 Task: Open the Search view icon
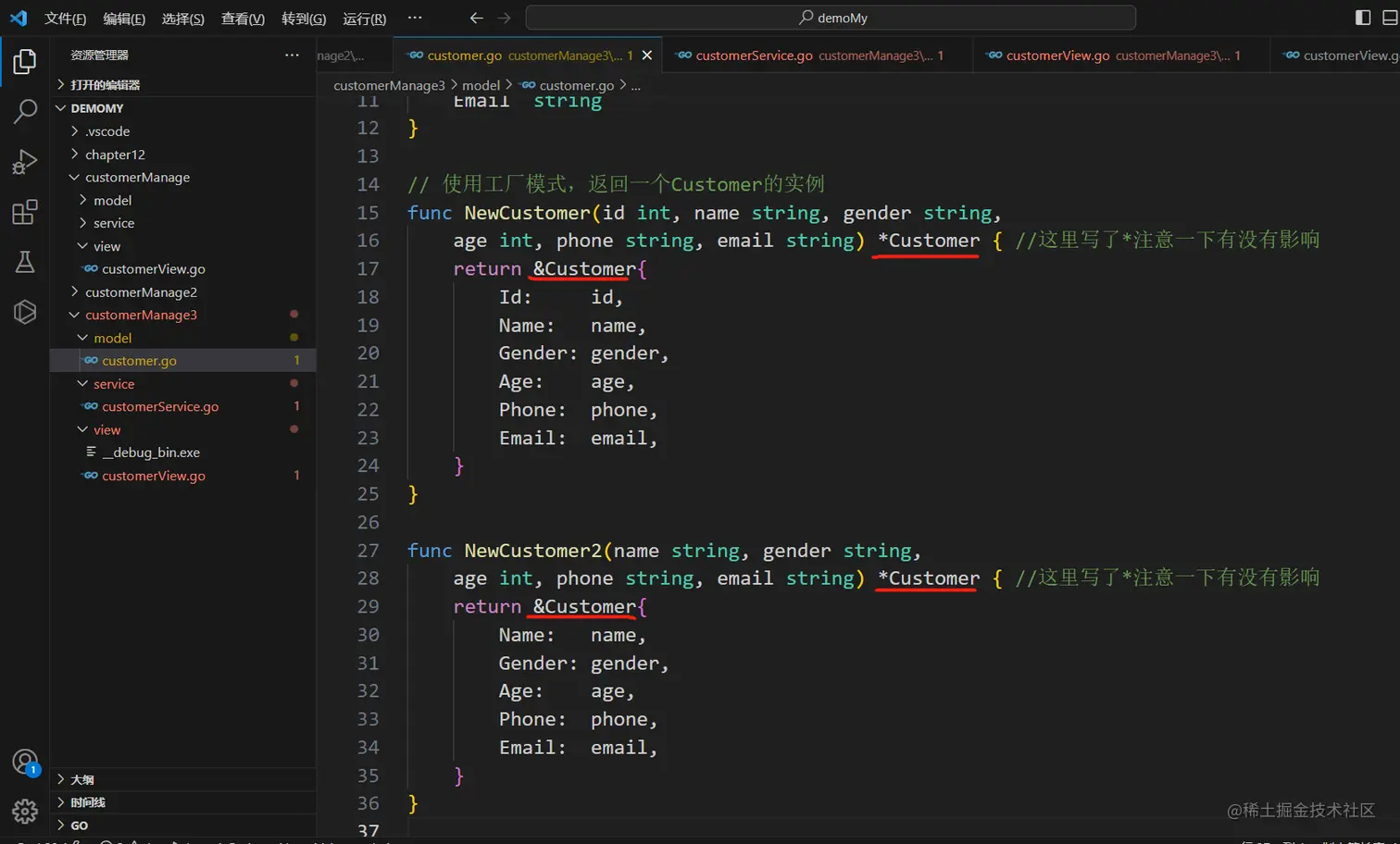coord(25,112)
